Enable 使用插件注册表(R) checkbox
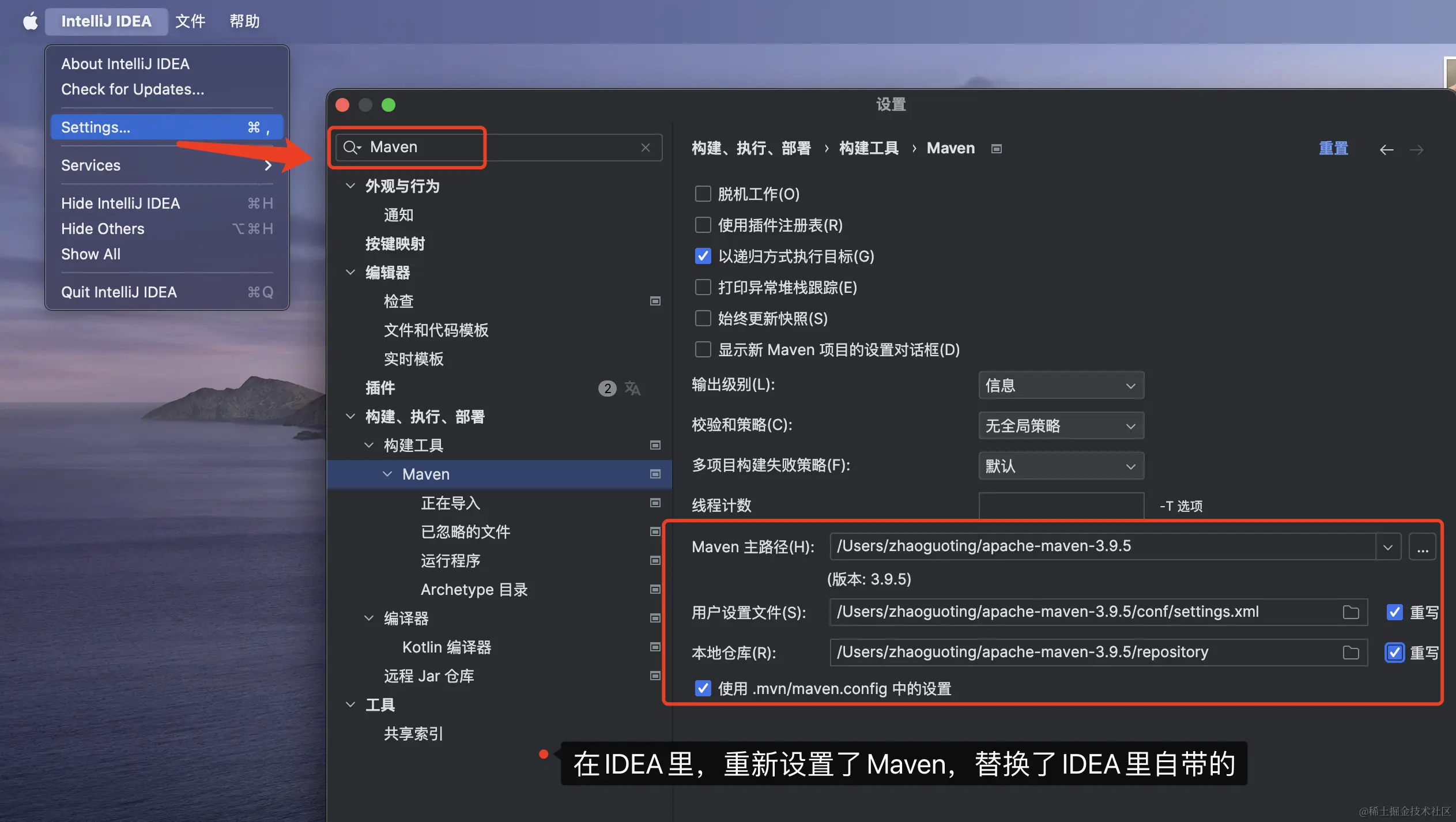1456x822 pixels. click(x=703, y=225)
